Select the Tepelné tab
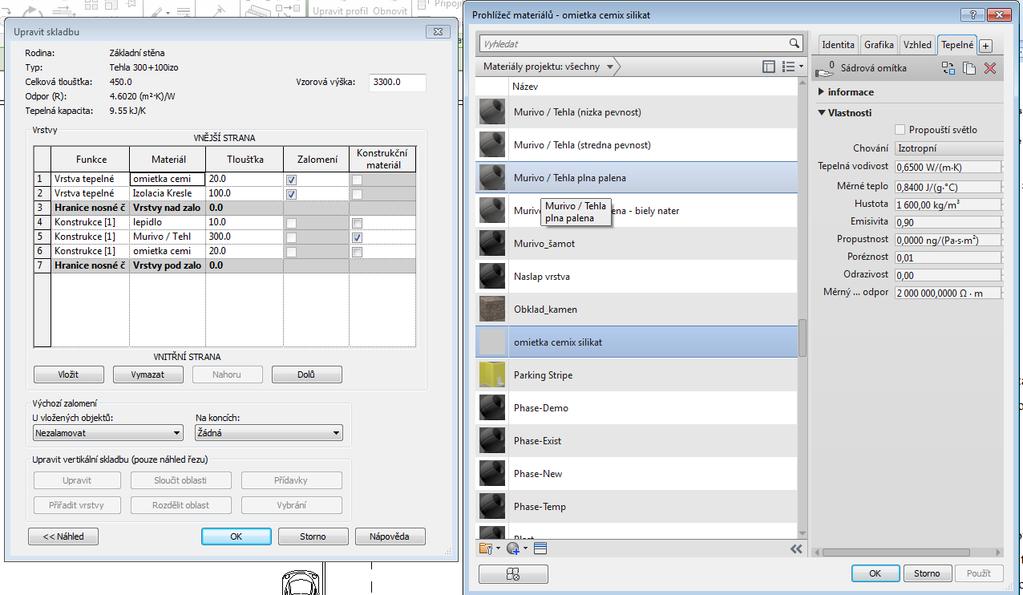The image size is (1023, 595). (957, 44)
